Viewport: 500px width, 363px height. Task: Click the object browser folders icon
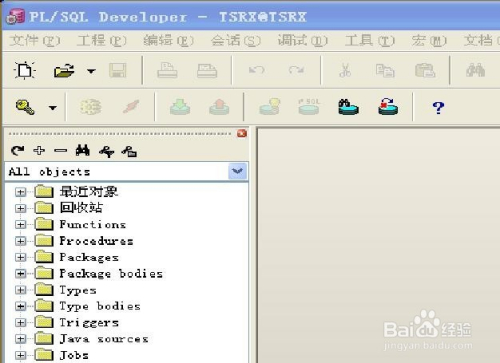tap(129, 152)
